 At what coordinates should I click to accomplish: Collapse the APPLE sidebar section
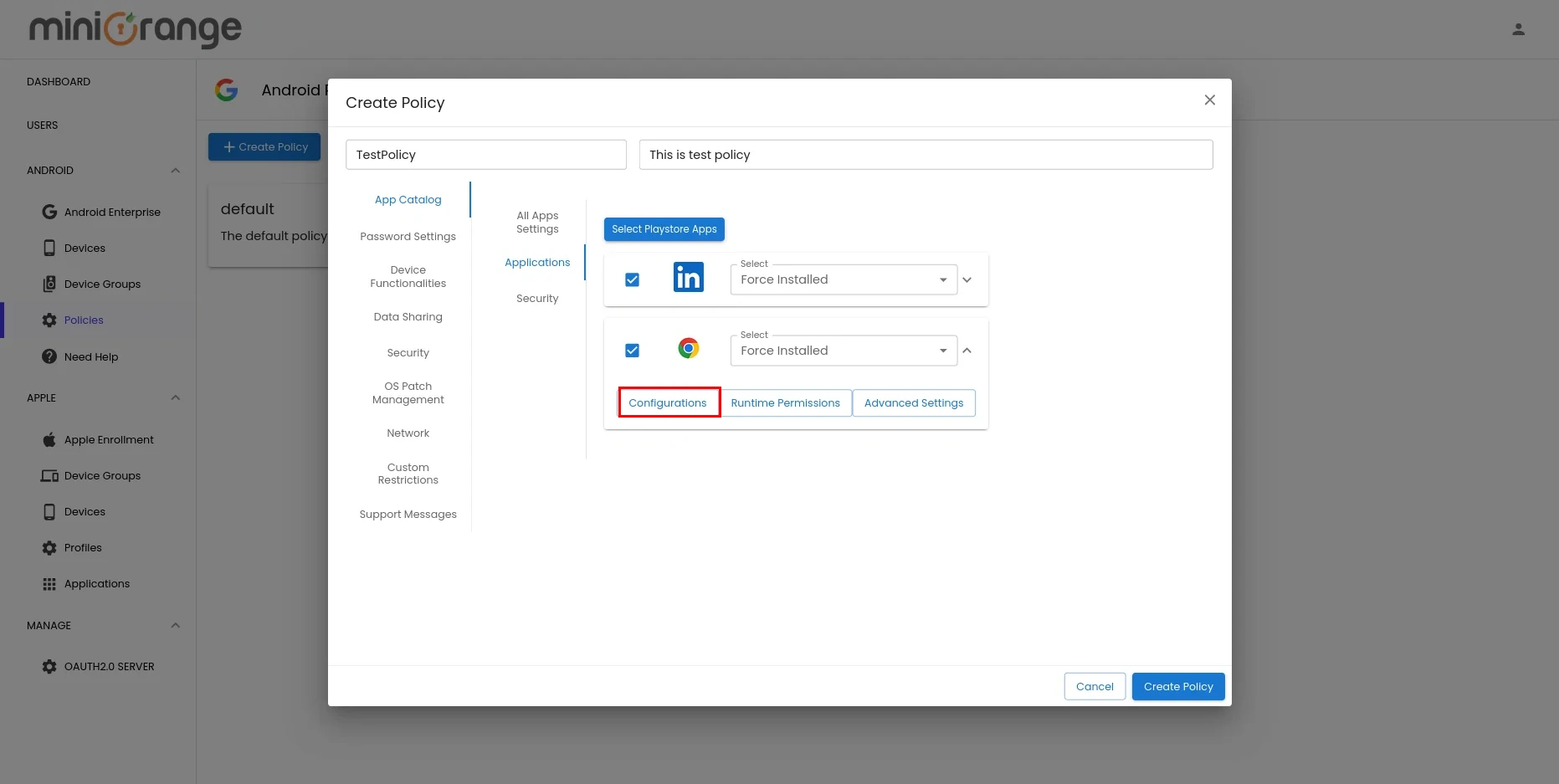(175, 397)
